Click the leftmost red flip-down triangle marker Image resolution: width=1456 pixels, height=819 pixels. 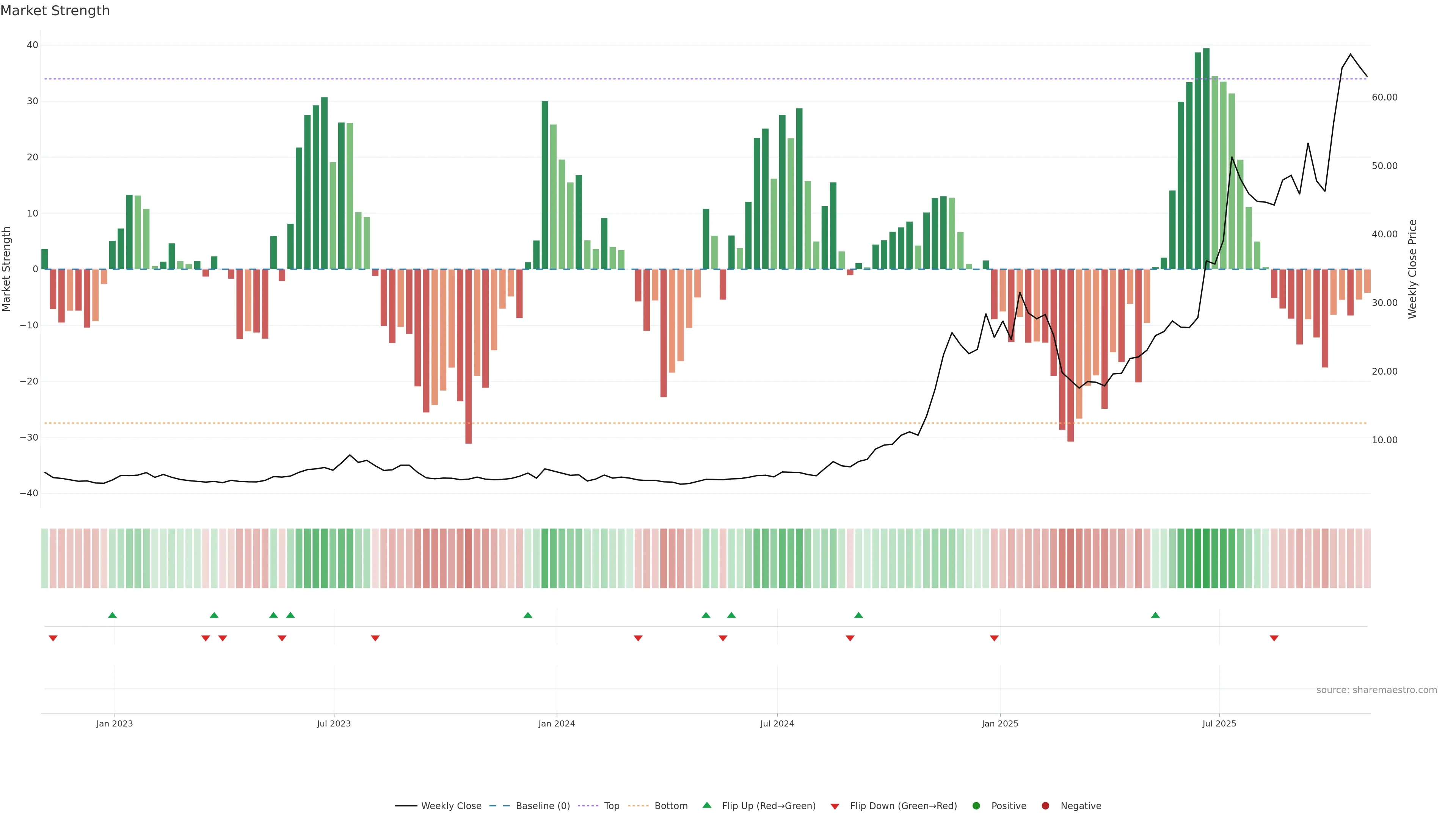click(x=53, y=638)
